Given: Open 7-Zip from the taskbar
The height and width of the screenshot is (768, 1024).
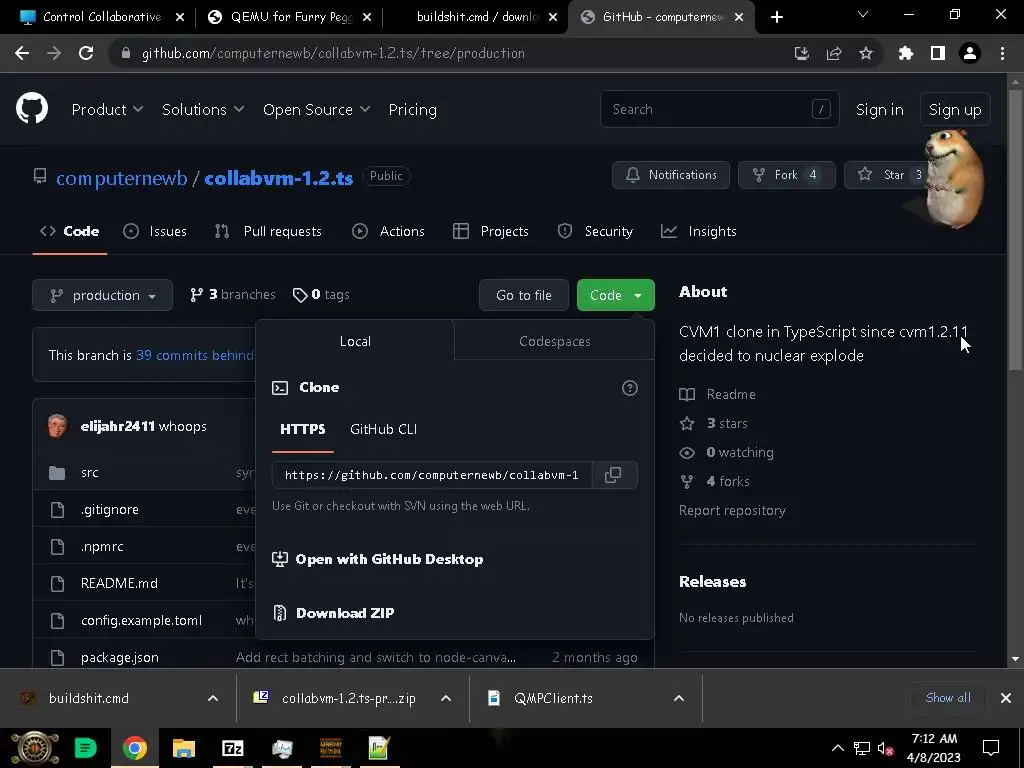Looking at the screenshot, I should click(x=232, y=748).
